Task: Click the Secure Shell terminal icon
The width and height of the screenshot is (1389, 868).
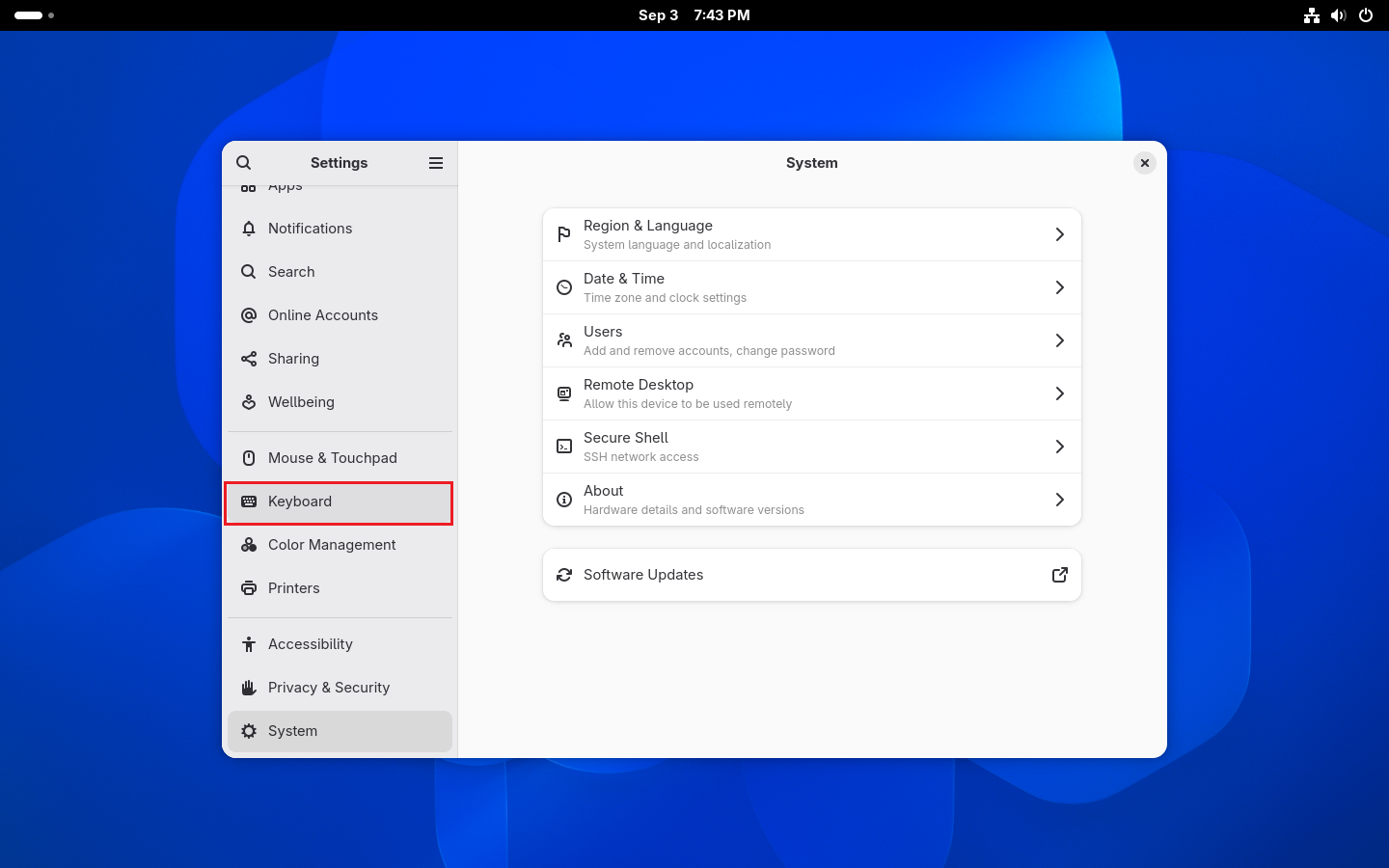Action: [564, 447]
